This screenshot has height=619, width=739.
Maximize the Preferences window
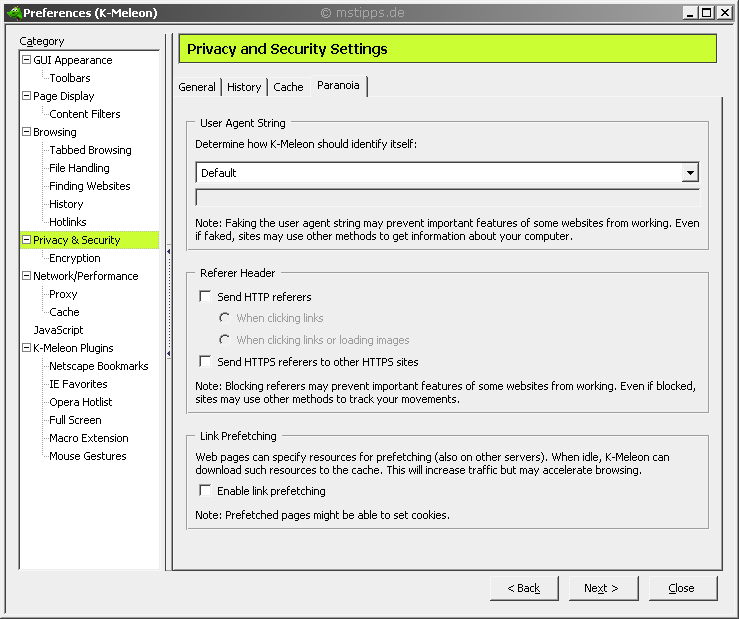click(706, 13)
